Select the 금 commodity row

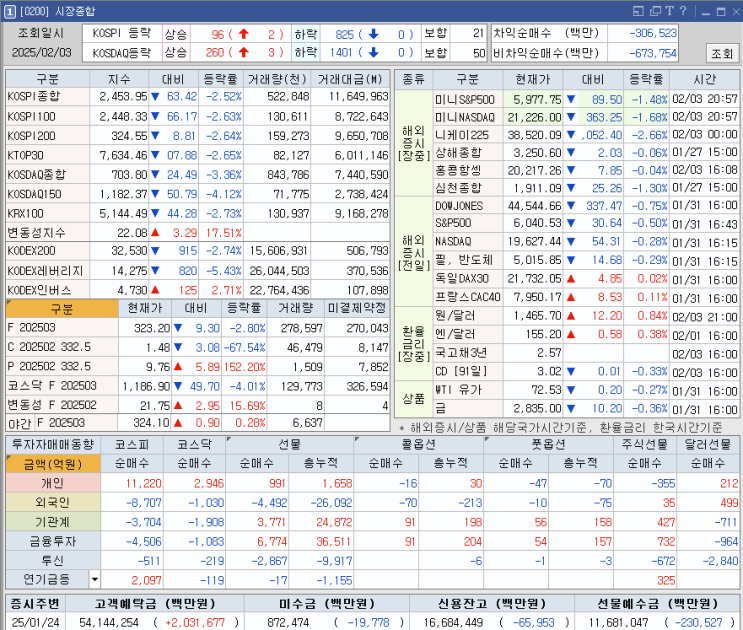coord(586,408)
